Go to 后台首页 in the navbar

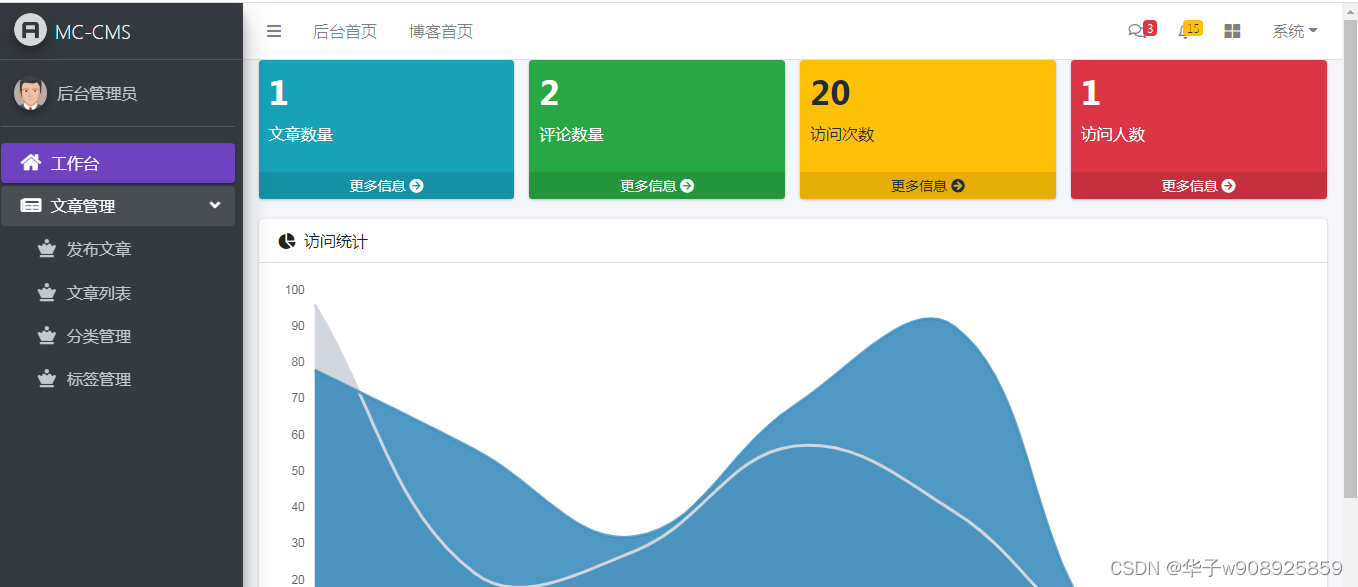(345, 32)
